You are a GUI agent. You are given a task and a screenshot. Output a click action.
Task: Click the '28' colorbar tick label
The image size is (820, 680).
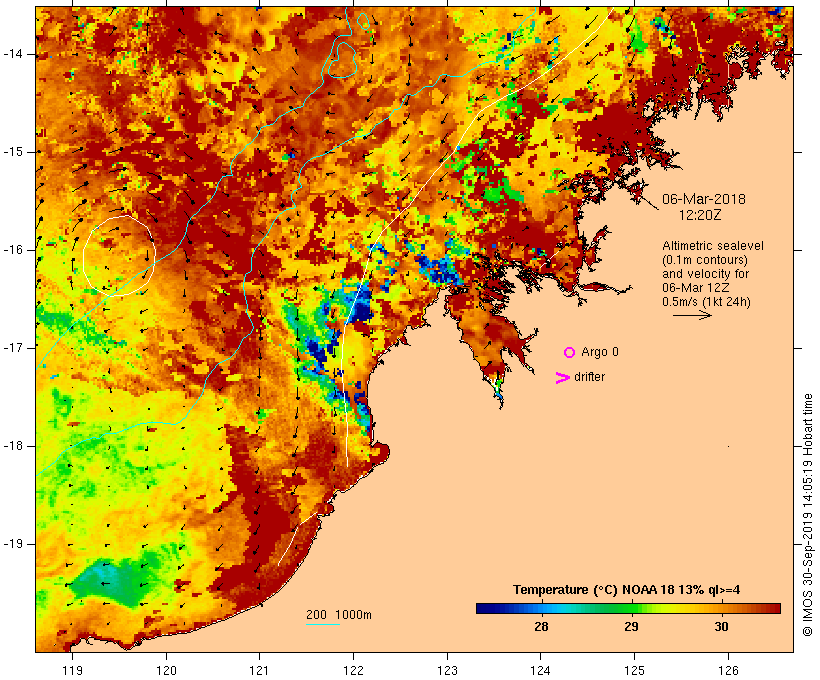point(541,627)
